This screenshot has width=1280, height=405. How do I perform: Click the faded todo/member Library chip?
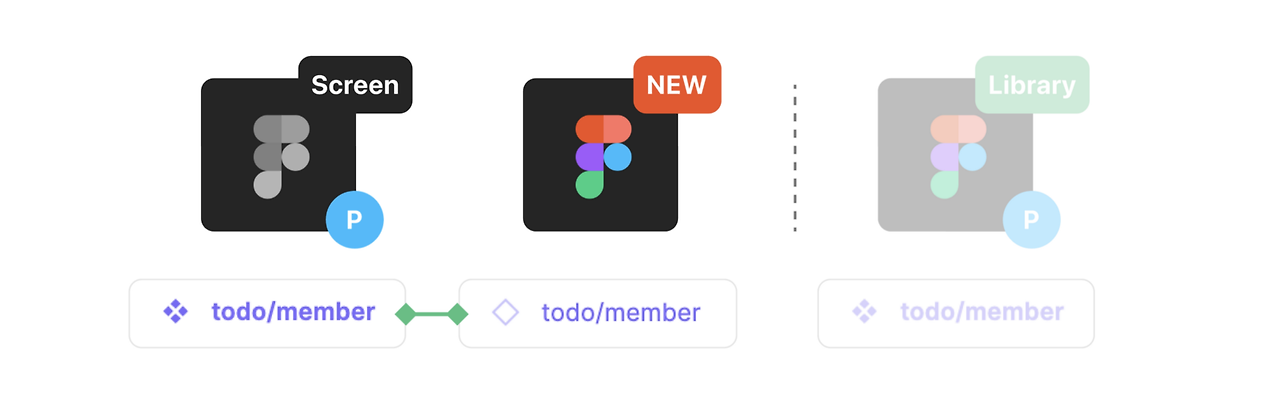pos(956,313)
